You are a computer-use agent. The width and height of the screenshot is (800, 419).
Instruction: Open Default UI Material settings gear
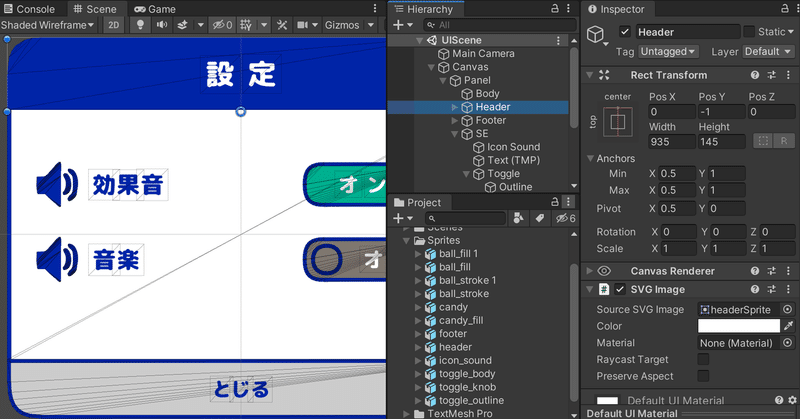click(x=792, y=401)
